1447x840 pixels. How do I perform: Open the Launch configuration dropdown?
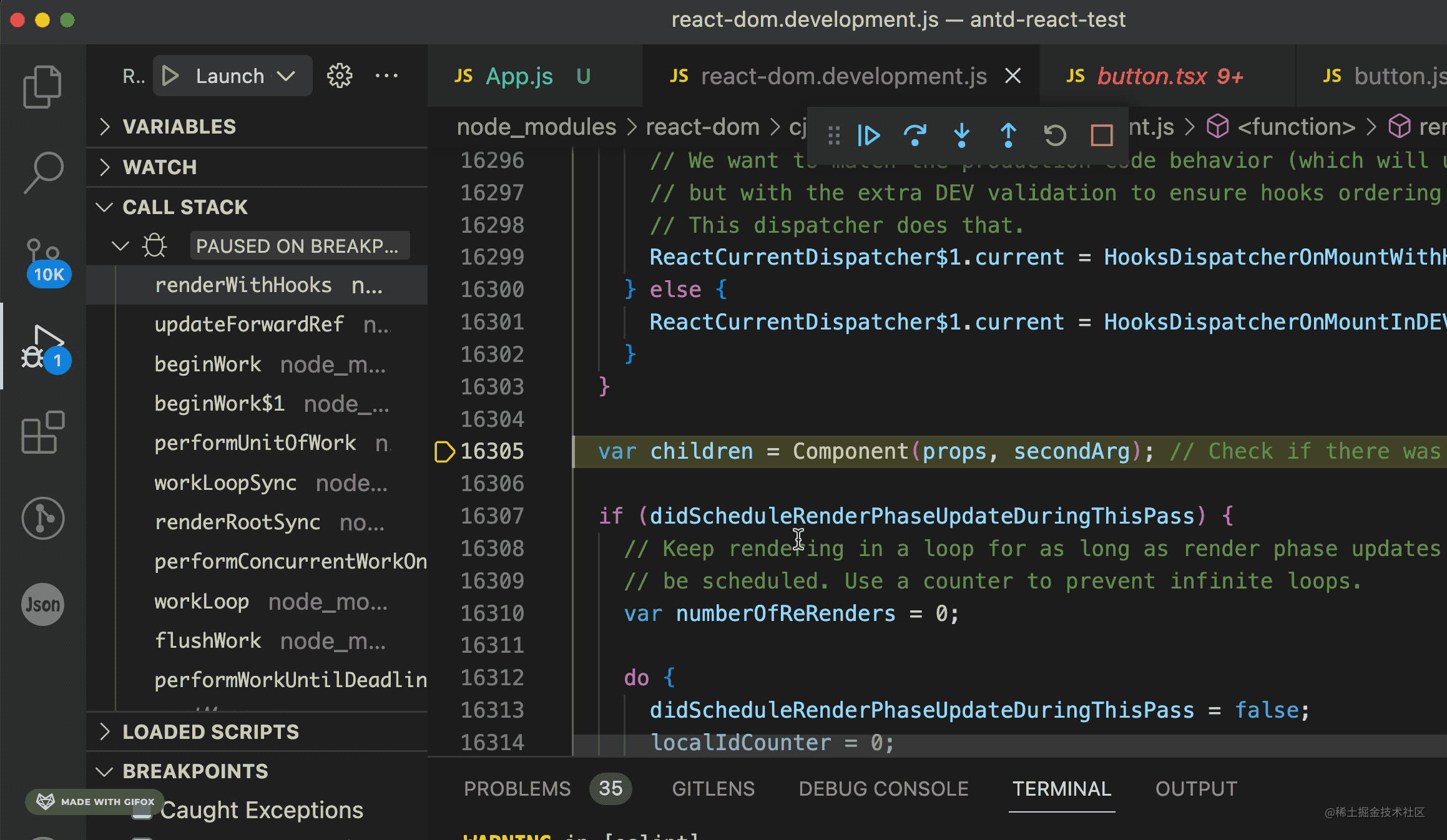pos(287,76)
